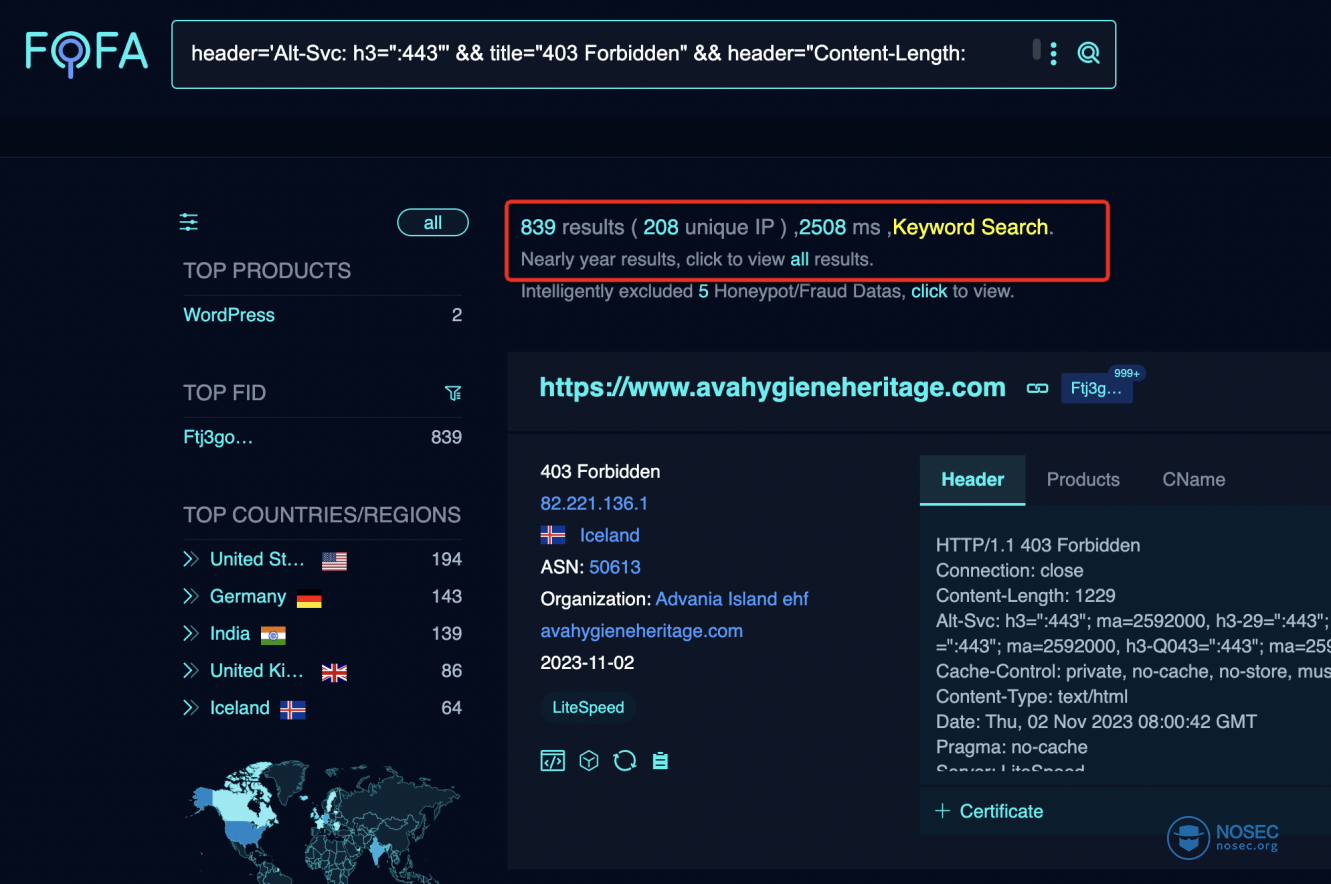Click domain avahygieneheritage.com

click(x=641, y=631)
